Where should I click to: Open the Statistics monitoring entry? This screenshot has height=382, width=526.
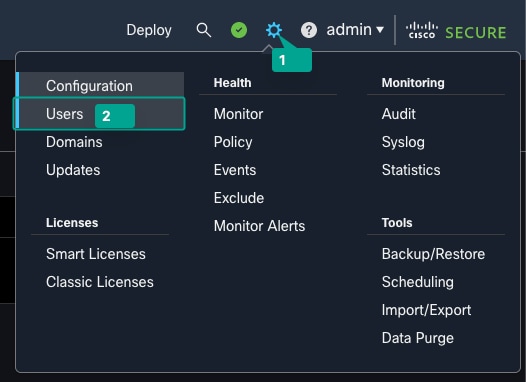pyautogui.click(x=411, y=170)
